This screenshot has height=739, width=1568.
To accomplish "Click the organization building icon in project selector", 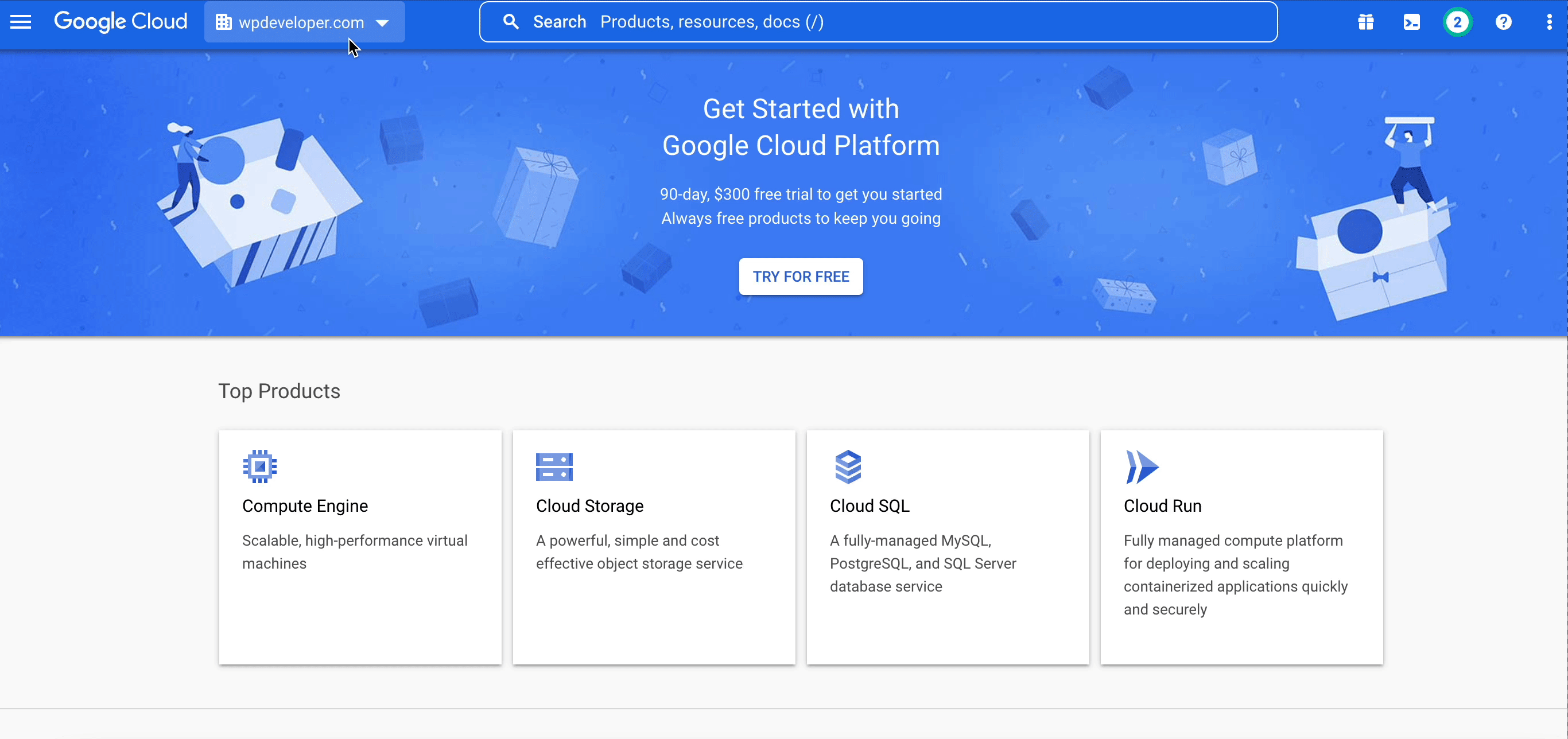I will tap(223, 22).
